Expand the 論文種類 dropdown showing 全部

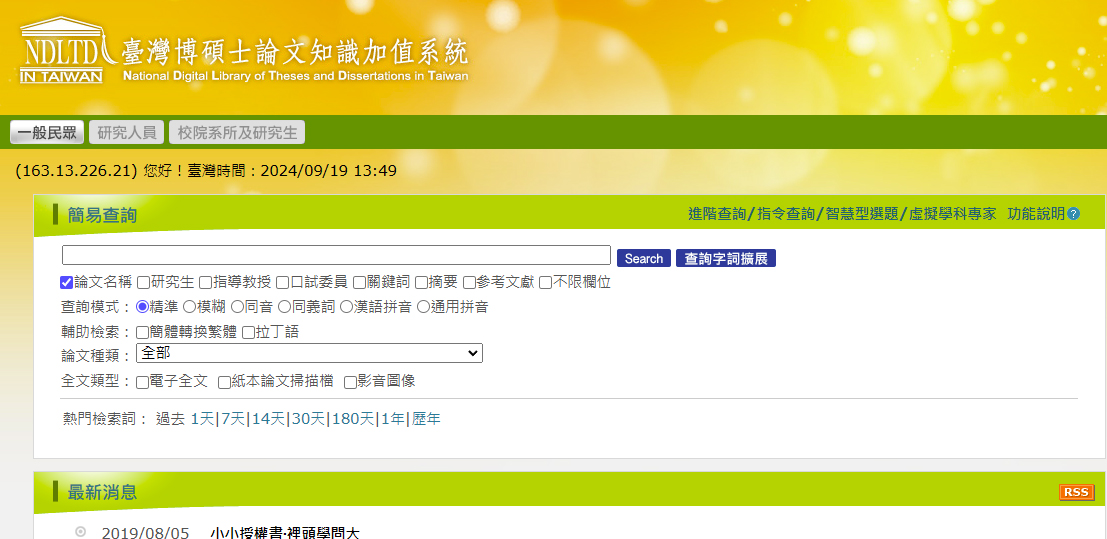[309, 353]
